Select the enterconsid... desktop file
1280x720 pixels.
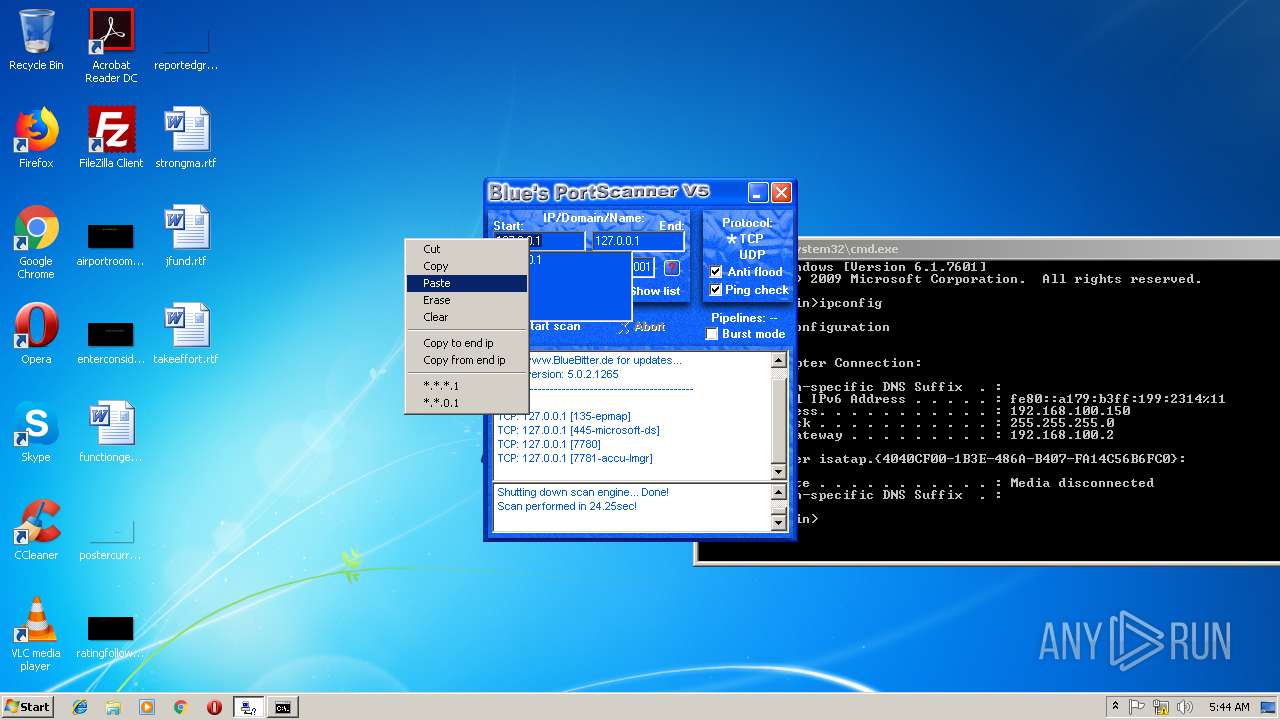point(111,342)
